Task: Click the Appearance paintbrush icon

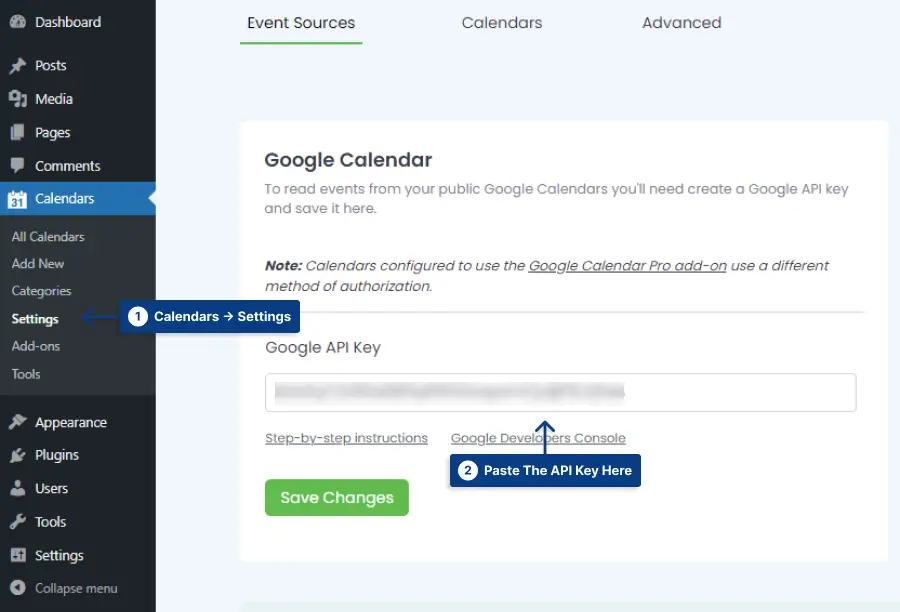Action: coord(18,422)
